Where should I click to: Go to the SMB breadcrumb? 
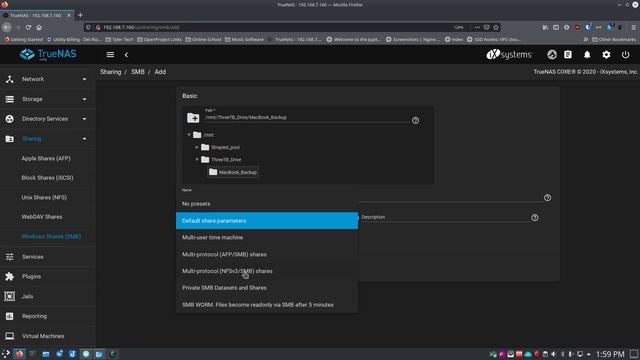[x=138, y=72]
